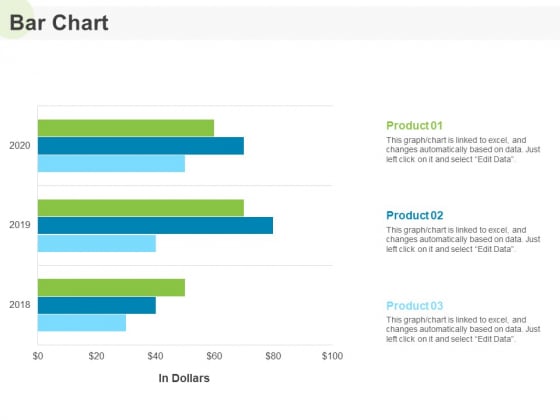Select the description text under Product 01

click(463, 150)
